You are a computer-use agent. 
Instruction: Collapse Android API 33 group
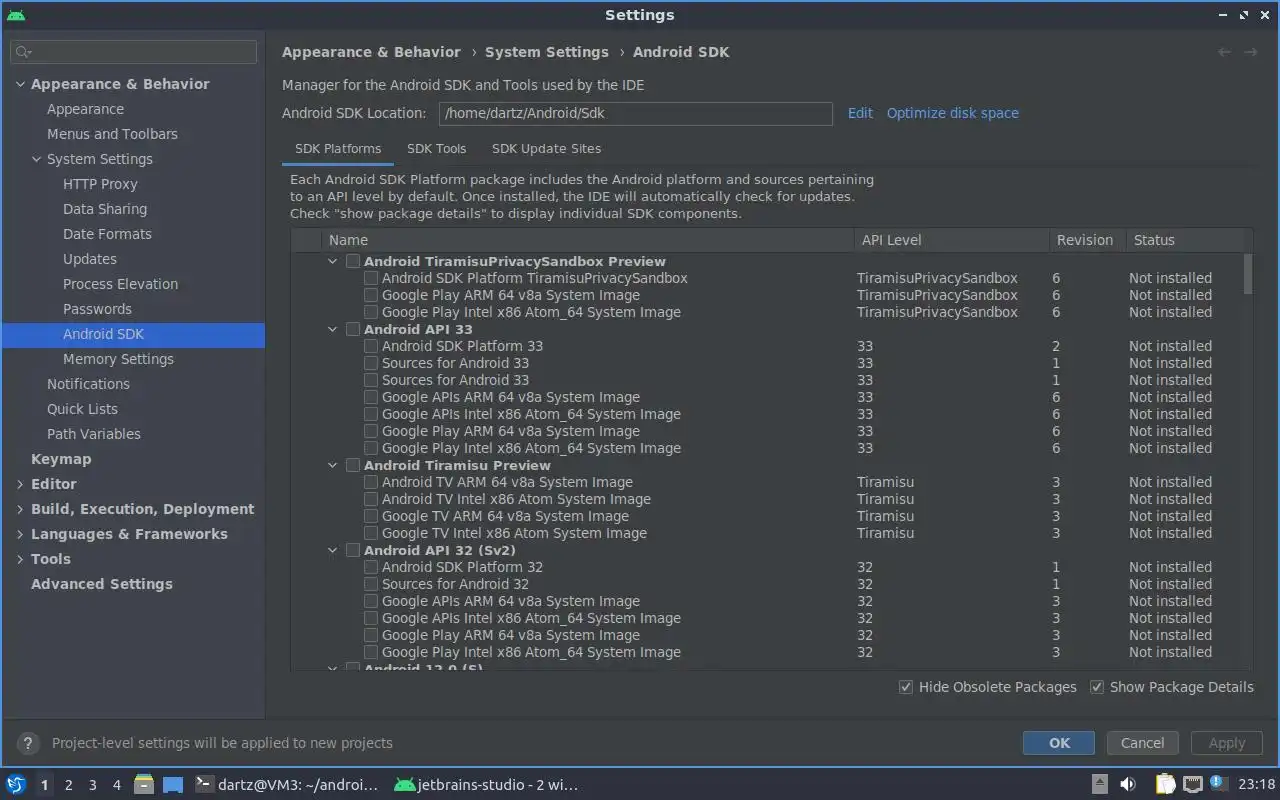(x=333, y=329)
